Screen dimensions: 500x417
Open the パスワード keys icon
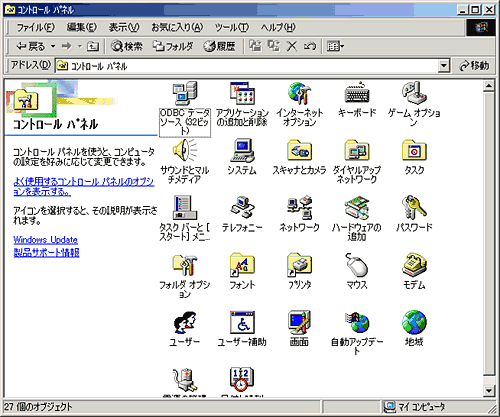pyautogui.click(x=414, y=208)
